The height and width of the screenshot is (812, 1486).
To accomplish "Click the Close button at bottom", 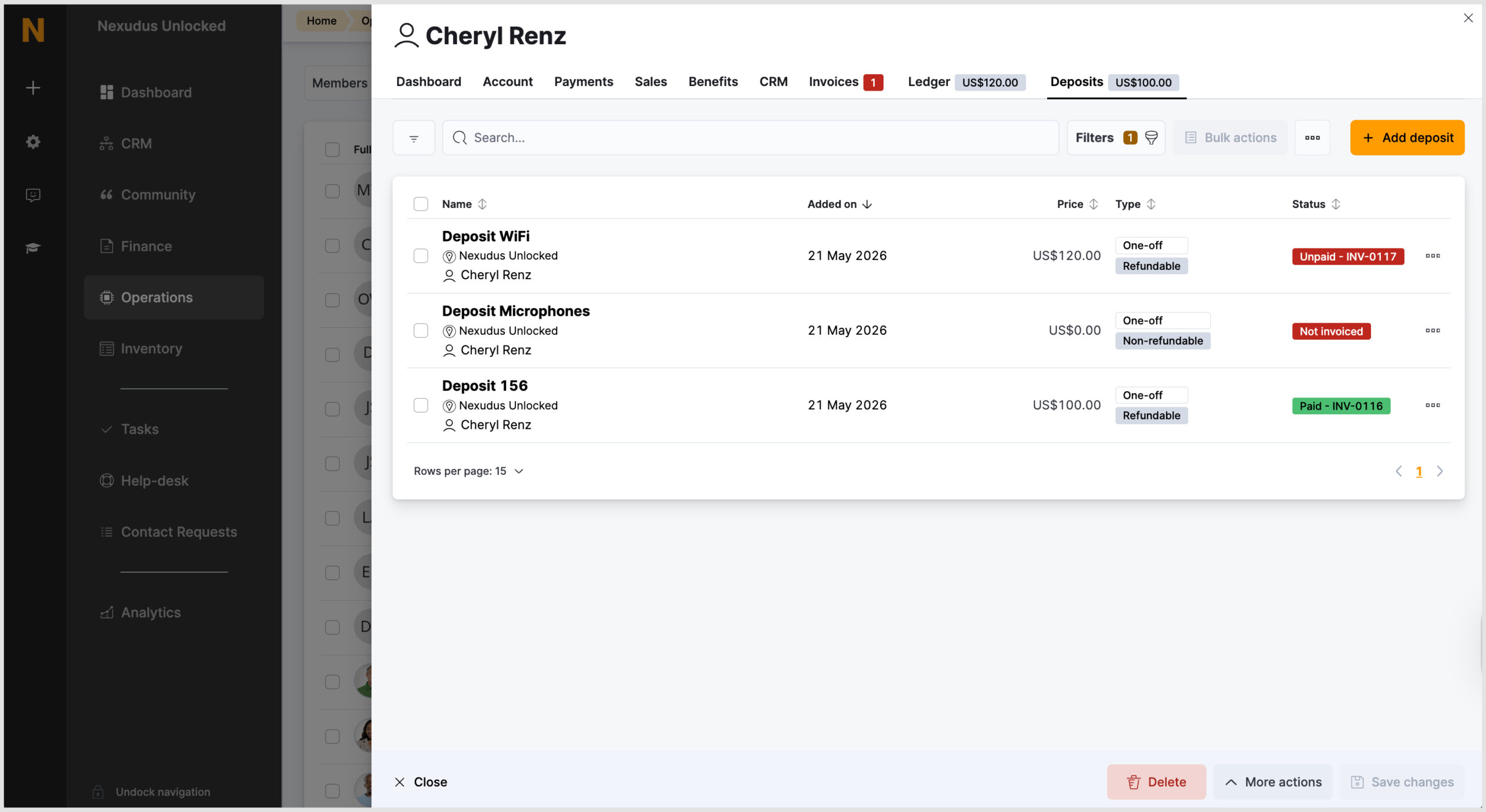I will click(421, 782).
